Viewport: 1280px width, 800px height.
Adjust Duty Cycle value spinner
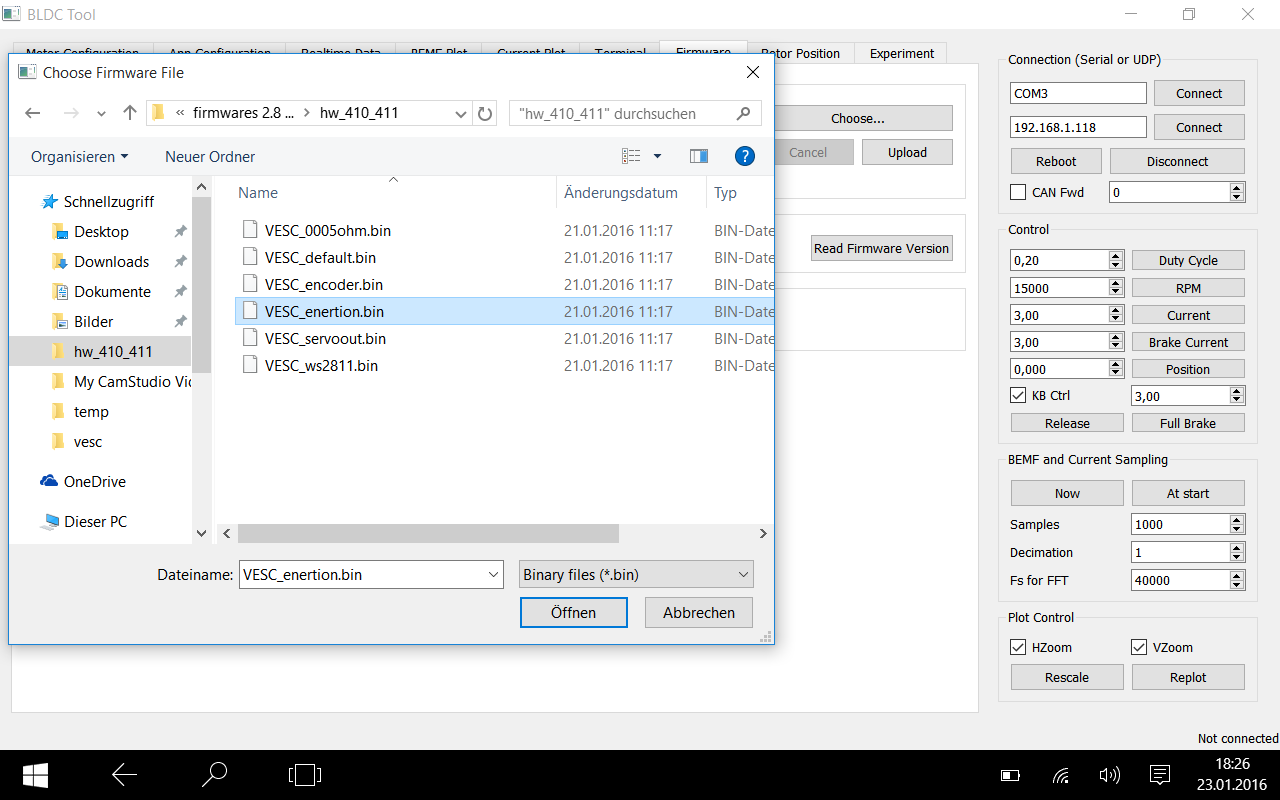pyautogui.click(x=1116, y=260)
